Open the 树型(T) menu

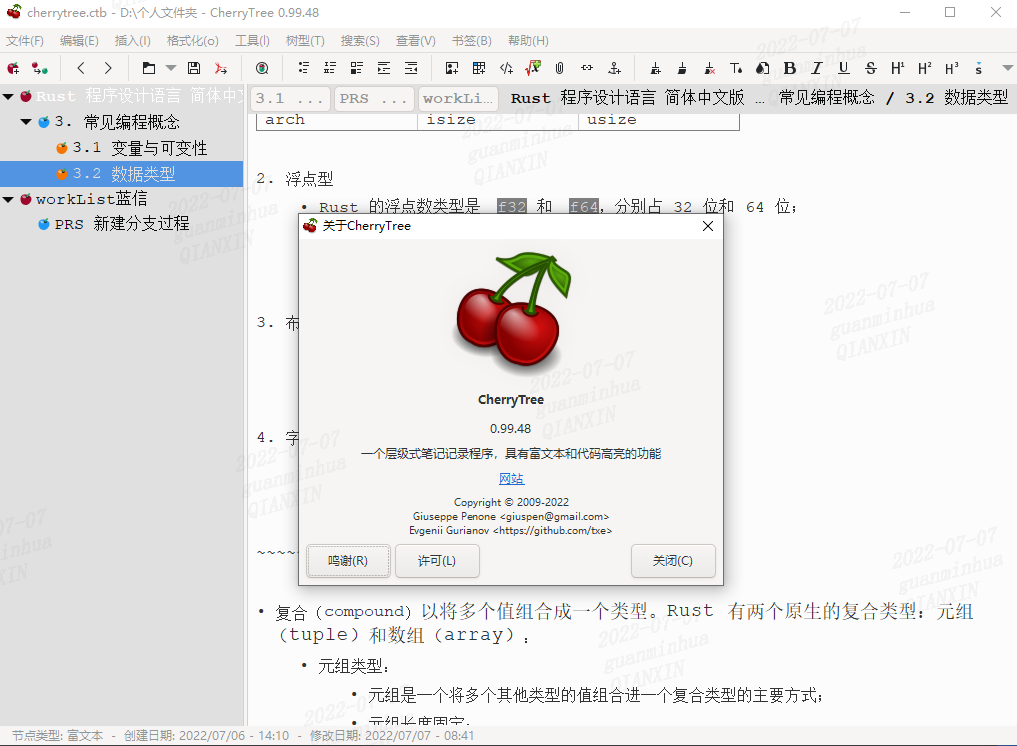pos(305,41)
